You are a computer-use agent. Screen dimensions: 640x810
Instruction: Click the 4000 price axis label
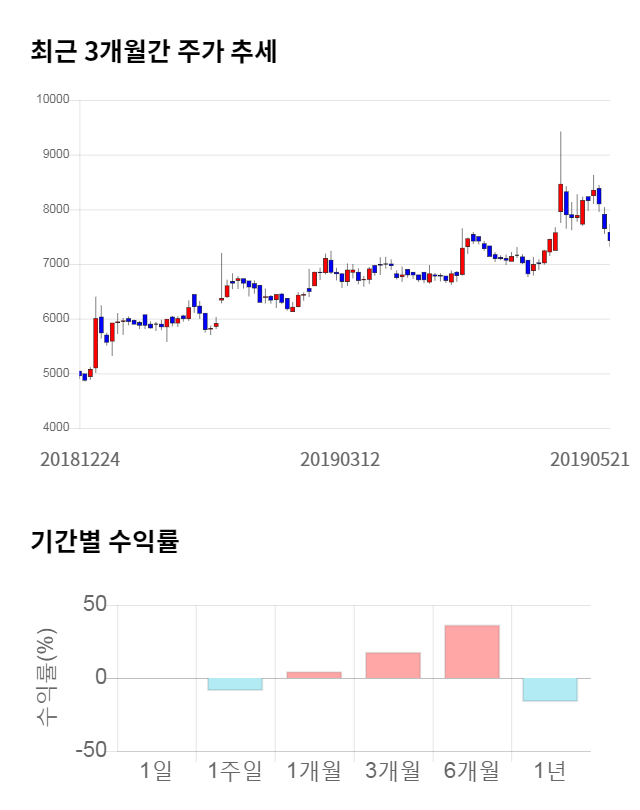click(x=55, y=428)
